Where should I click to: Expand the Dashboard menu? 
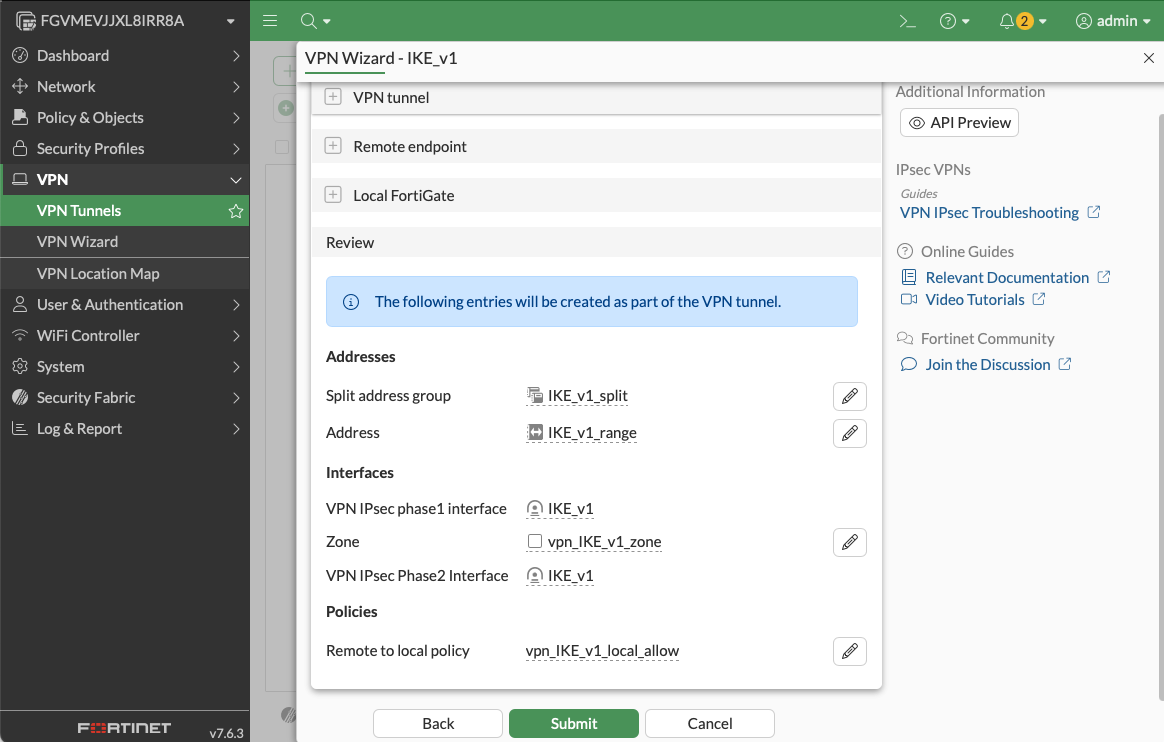point(125,56)
